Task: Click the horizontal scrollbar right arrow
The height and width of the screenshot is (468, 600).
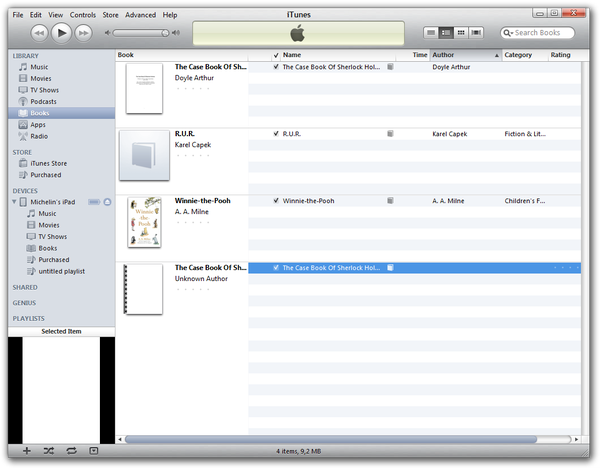Action: pos(576,439)
